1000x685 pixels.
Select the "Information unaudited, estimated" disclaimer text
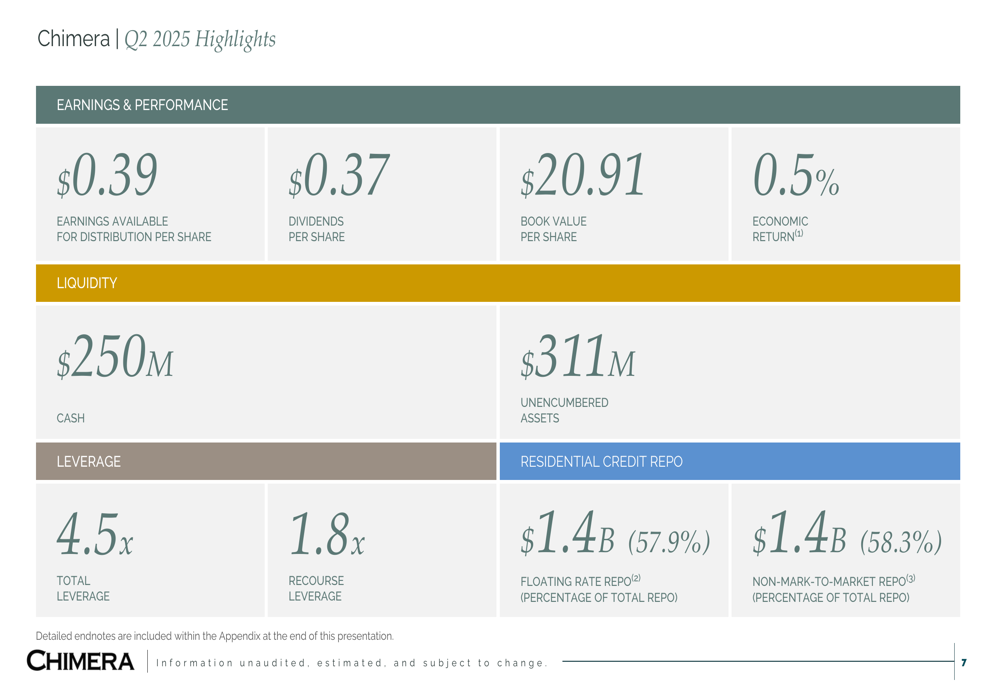(351, 663)
